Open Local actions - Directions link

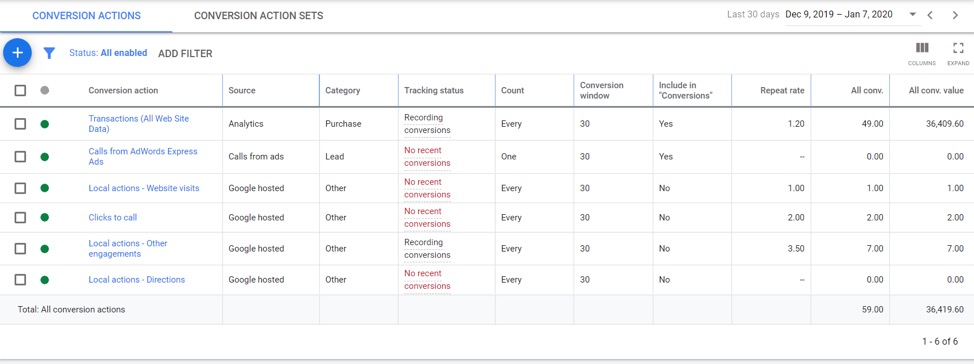tap(137, 280)
